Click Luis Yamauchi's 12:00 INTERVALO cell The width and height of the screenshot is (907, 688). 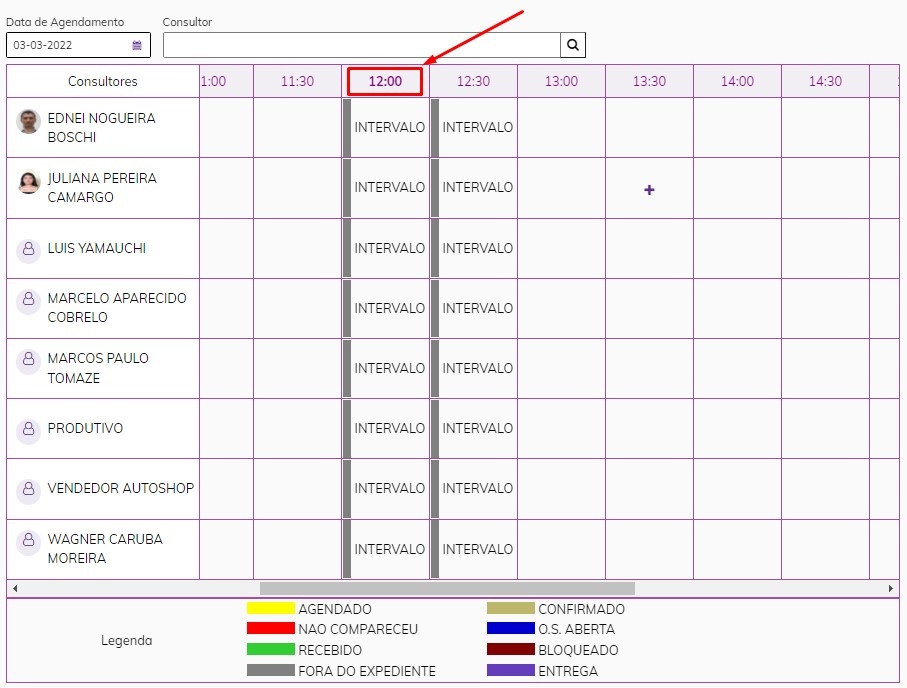(x=386, y=248)
